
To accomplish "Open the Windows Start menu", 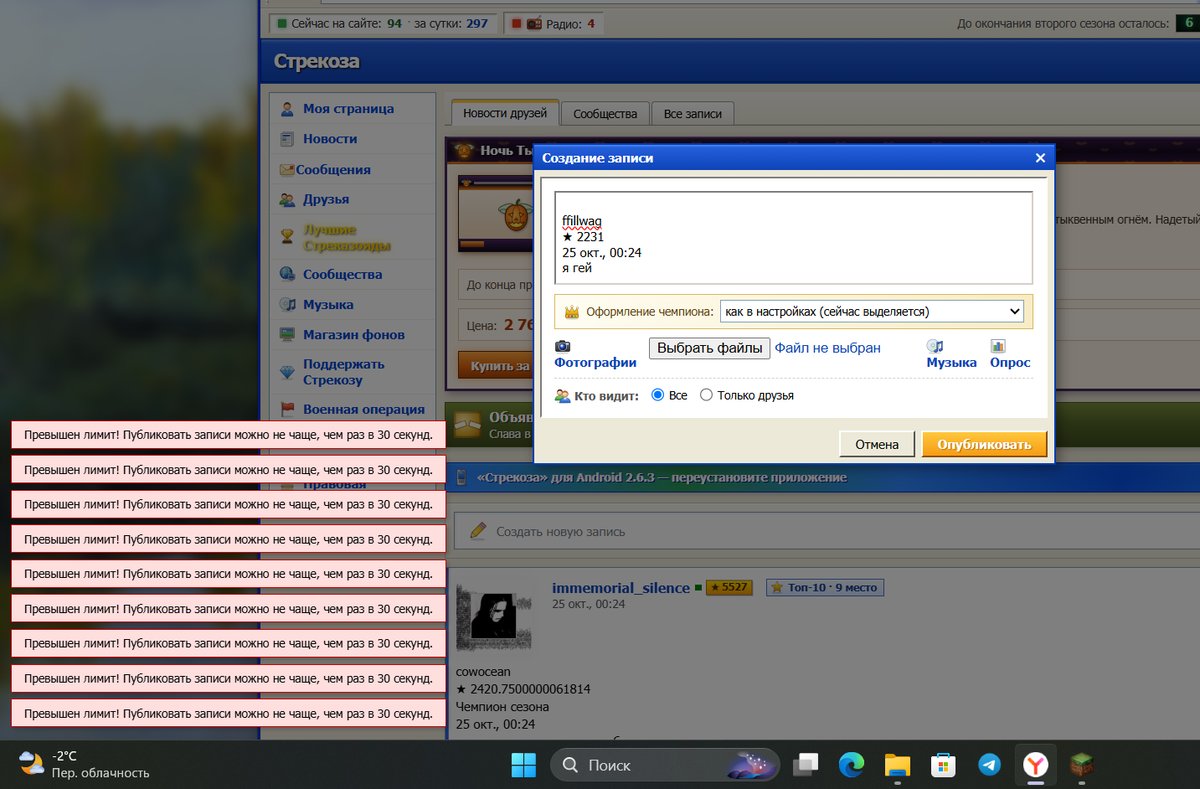I will [523, 766].
